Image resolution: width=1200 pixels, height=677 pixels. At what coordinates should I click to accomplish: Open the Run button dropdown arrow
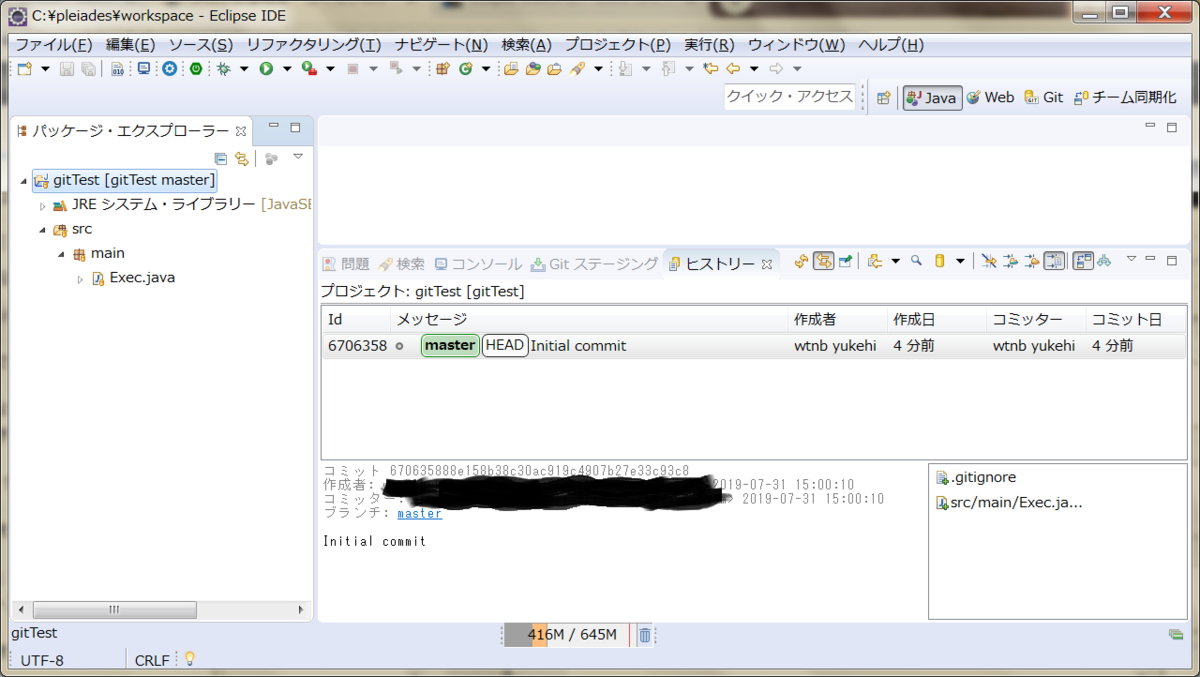coord(286,69)
